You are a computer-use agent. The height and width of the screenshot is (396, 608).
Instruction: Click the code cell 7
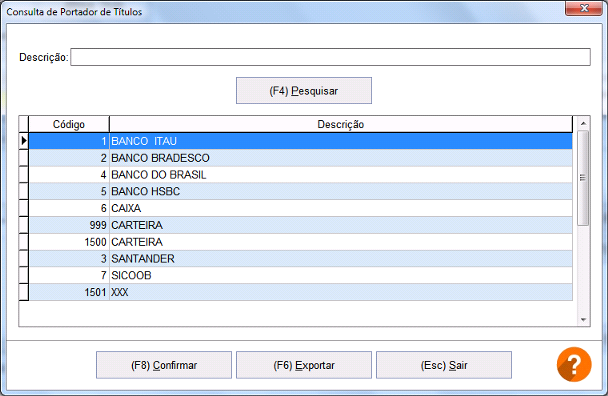69,275
